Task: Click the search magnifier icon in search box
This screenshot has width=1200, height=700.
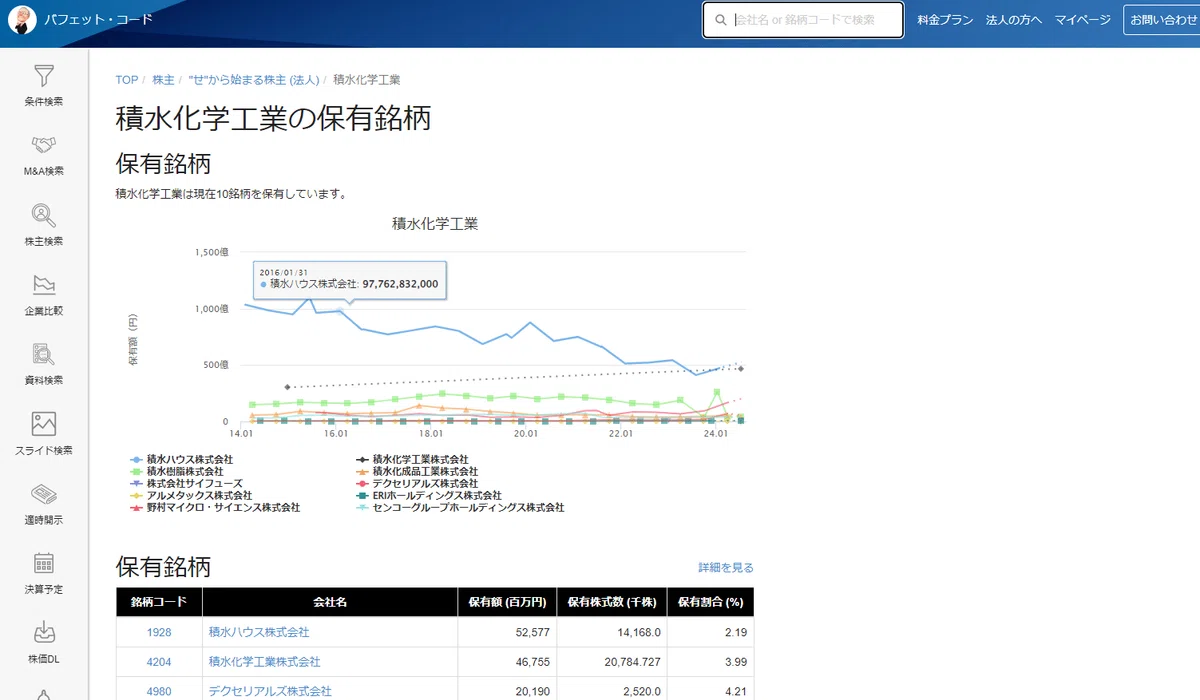Action: [721, 20]
